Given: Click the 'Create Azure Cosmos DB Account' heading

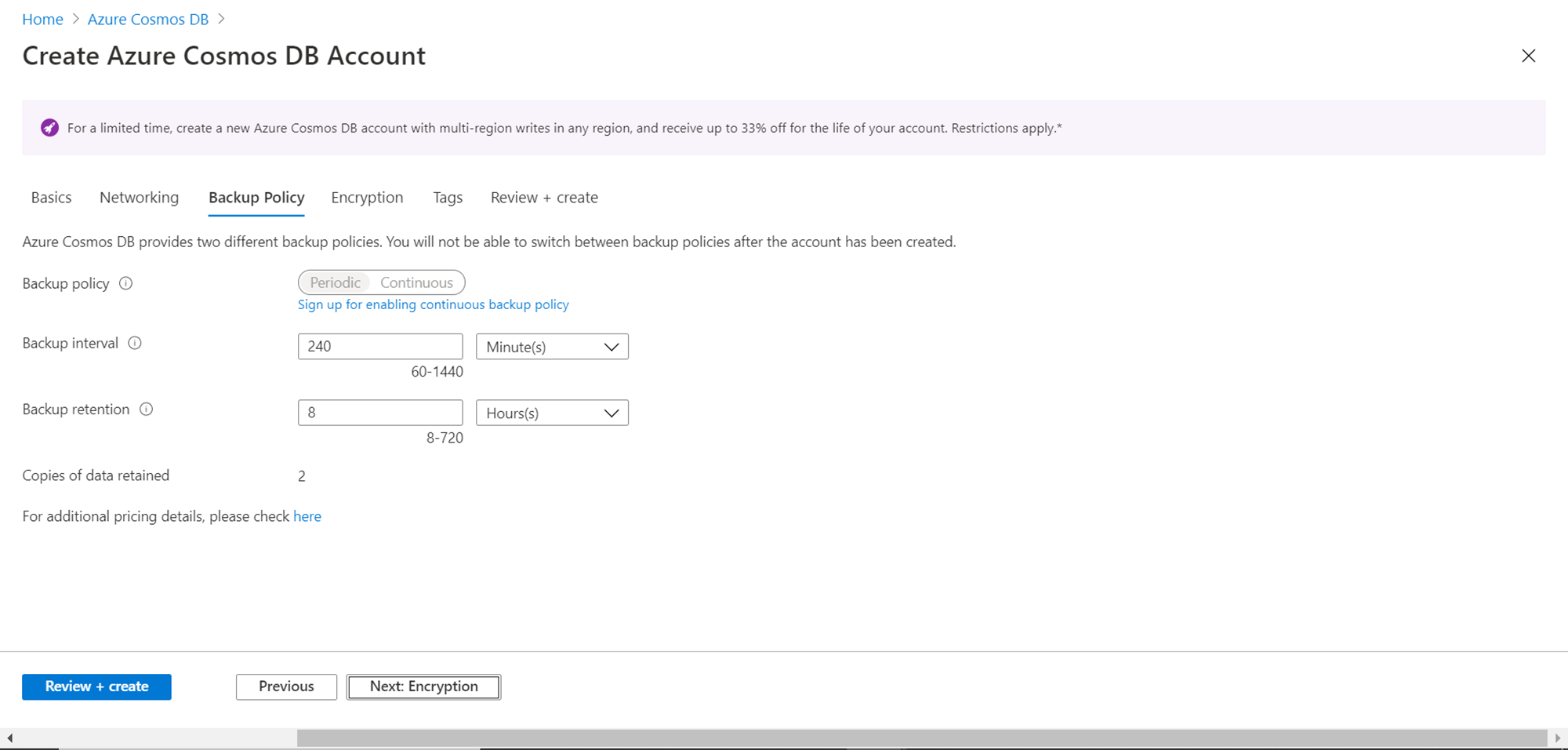Looking at the screenshot, I should tap(223, 56).
